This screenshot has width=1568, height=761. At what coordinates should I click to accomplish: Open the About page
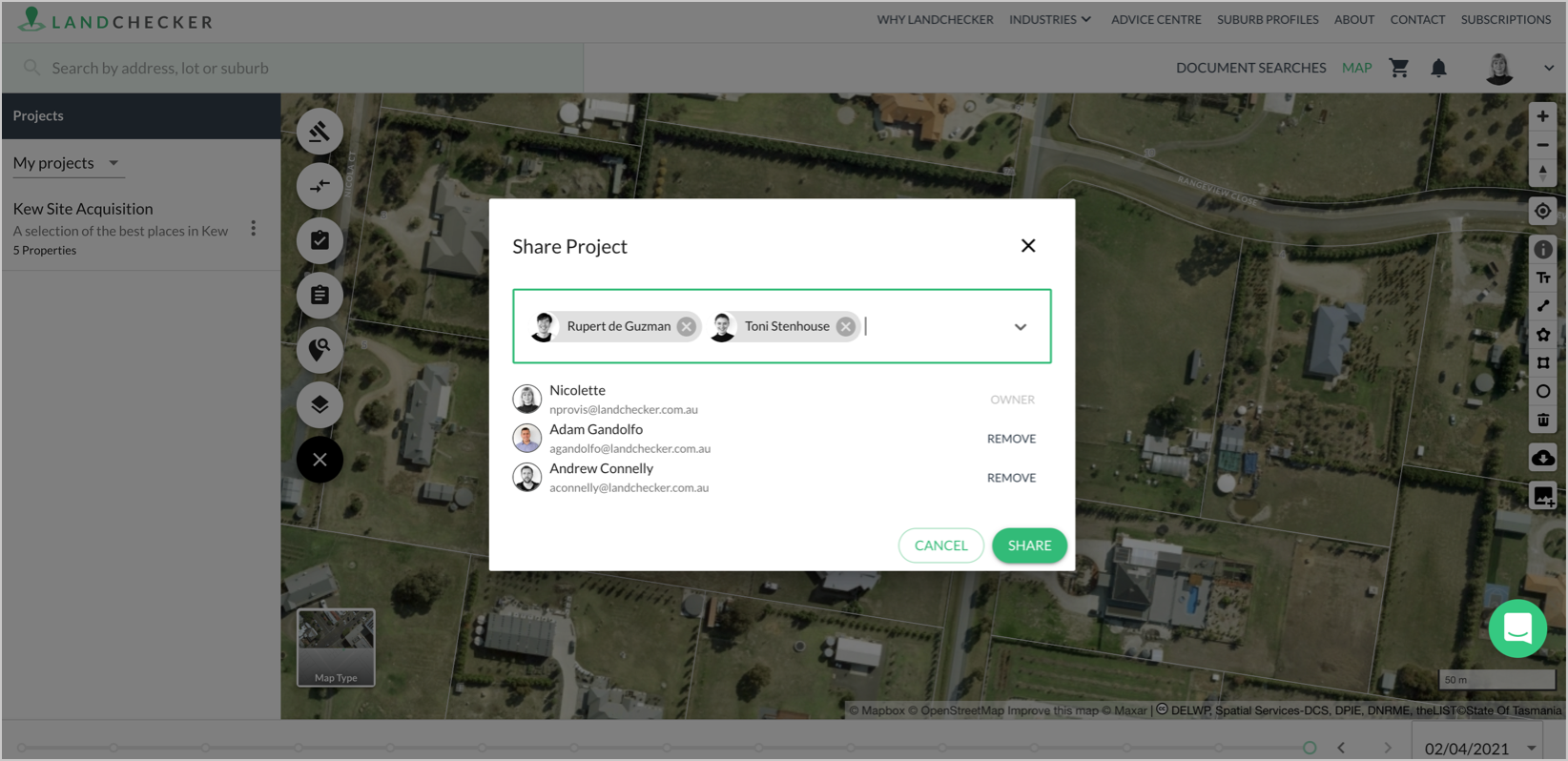[x=1354, y=19]
